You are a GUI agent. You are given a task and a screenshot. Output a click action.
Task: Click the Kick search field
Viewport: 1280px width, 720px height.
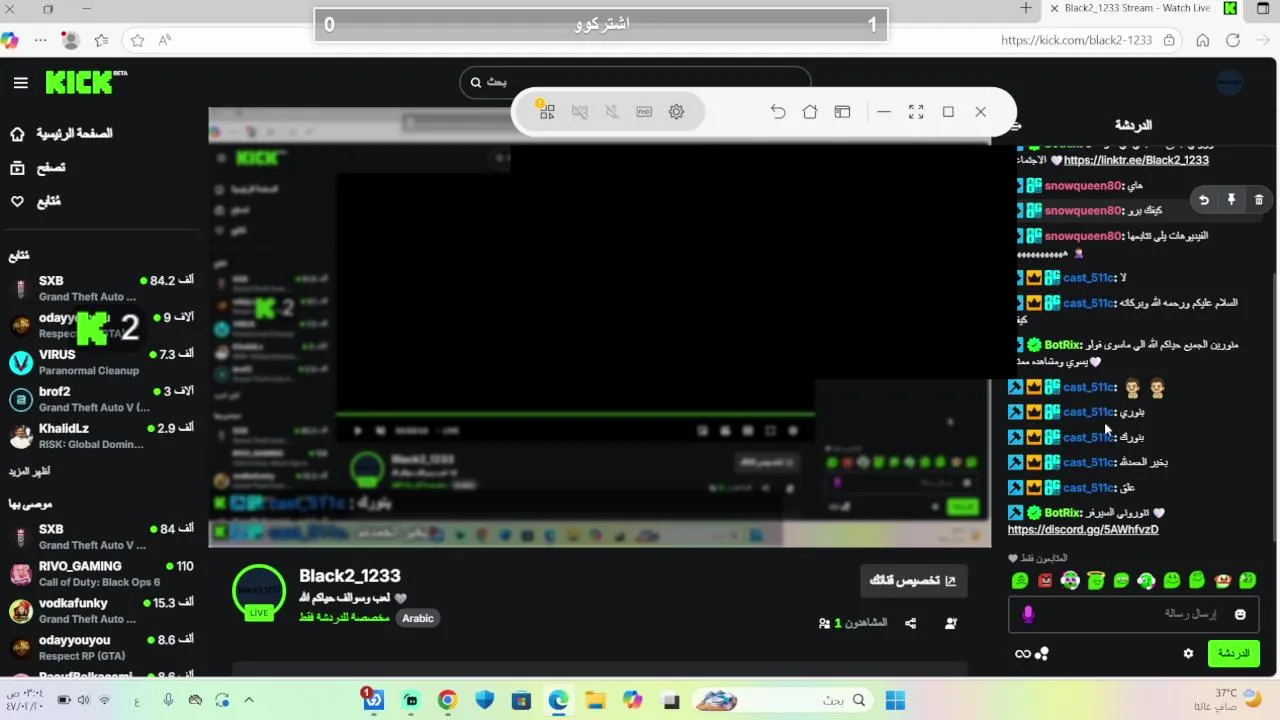click(x=635, y=82)
